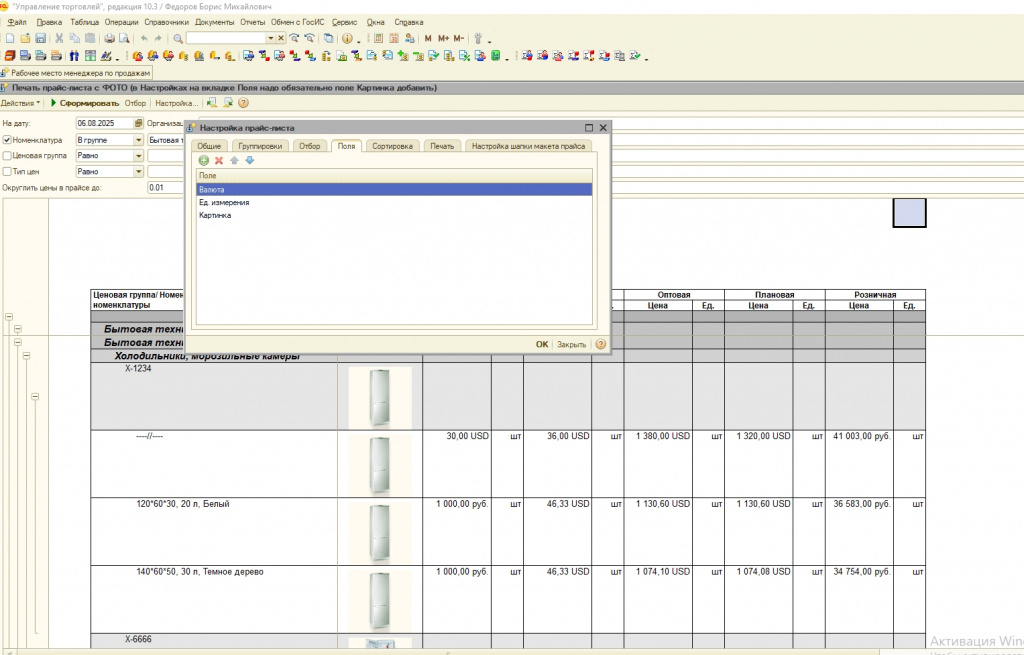Tick the Тип цен checkbox
Viewport: 1024px width, 655px height.
7,172
